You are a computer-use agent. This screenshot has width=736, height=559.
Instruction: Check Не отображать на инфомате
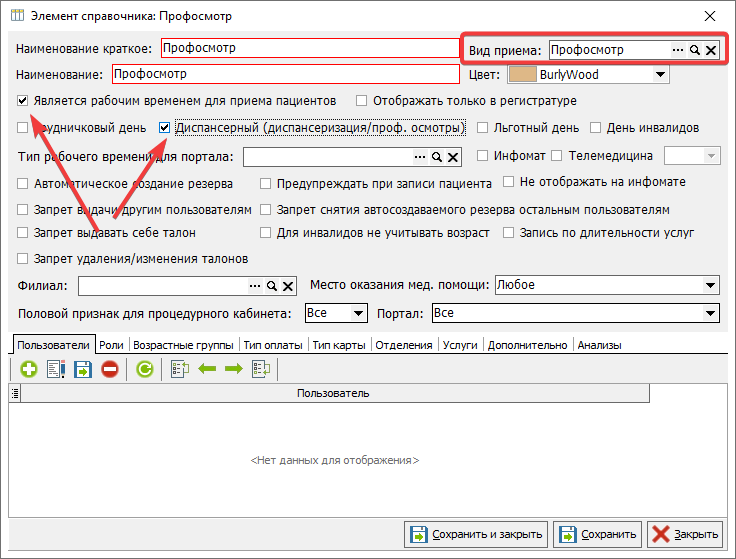click(508, 182)
